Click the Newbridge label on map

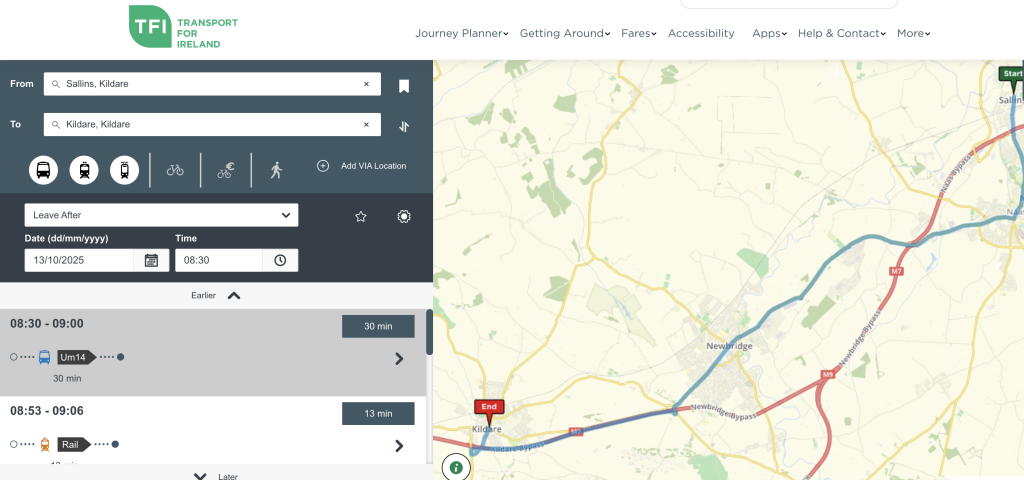[729, 346]
